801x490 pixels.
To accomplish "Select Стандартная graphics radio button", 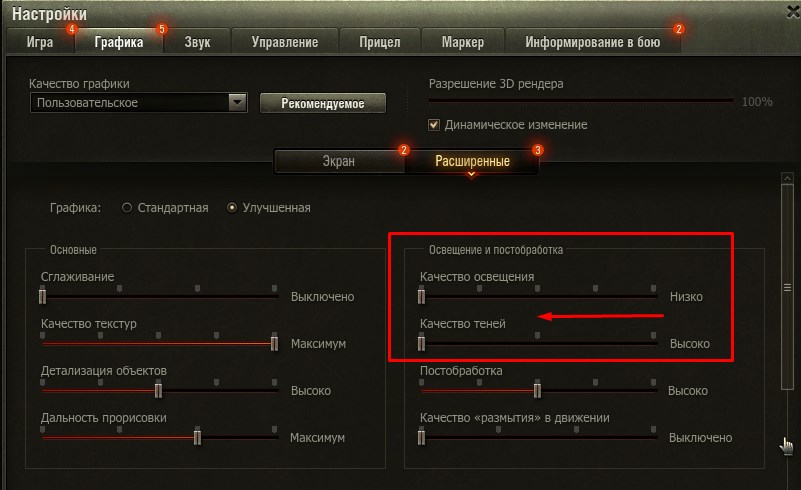I will coord(127,207).
